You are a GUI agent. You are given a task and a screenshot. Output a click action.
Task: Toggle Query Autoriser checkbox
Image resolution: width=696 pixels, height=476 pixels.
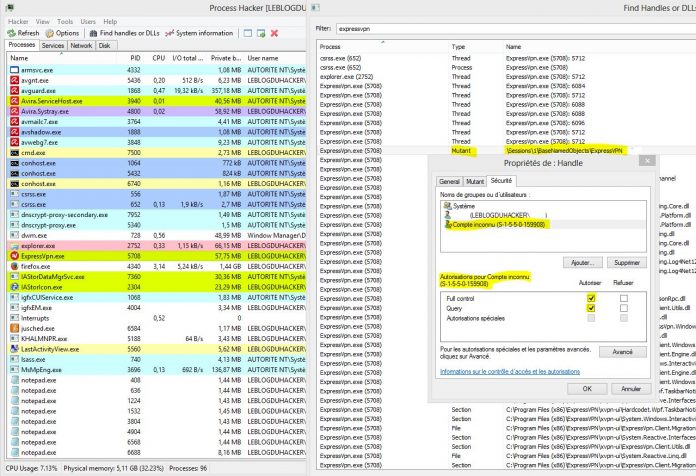pyautogui.click(x=591, y=308)
